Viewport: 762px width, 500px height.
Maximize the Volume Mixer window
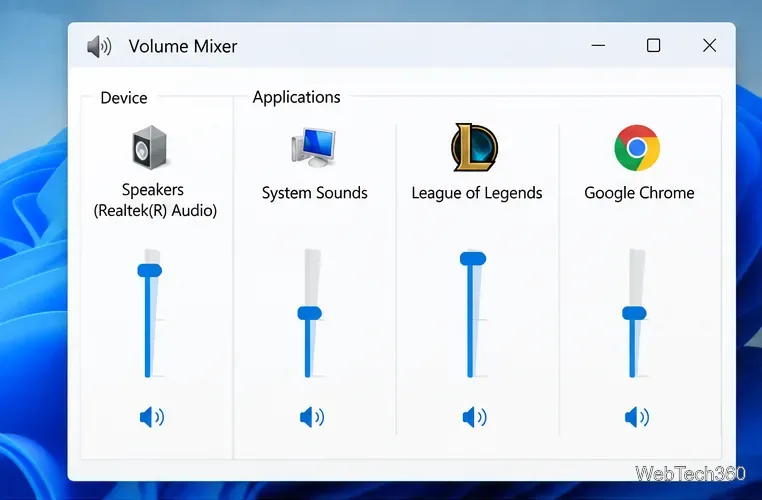(x=654, y=46)
